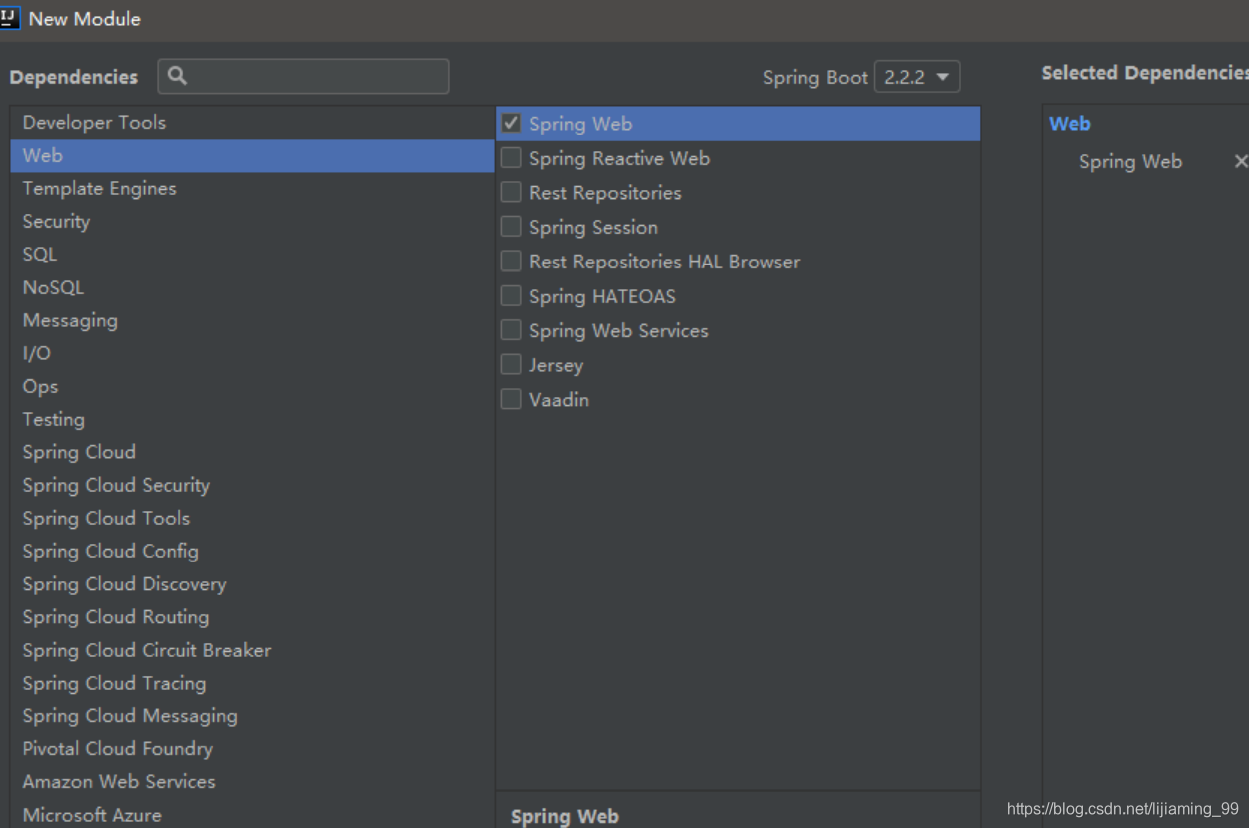Image resolution: width=1249 pixels, height=828 pixels.
Task: Open the Spring Cloud Discovery category
Action: (252, 584)
